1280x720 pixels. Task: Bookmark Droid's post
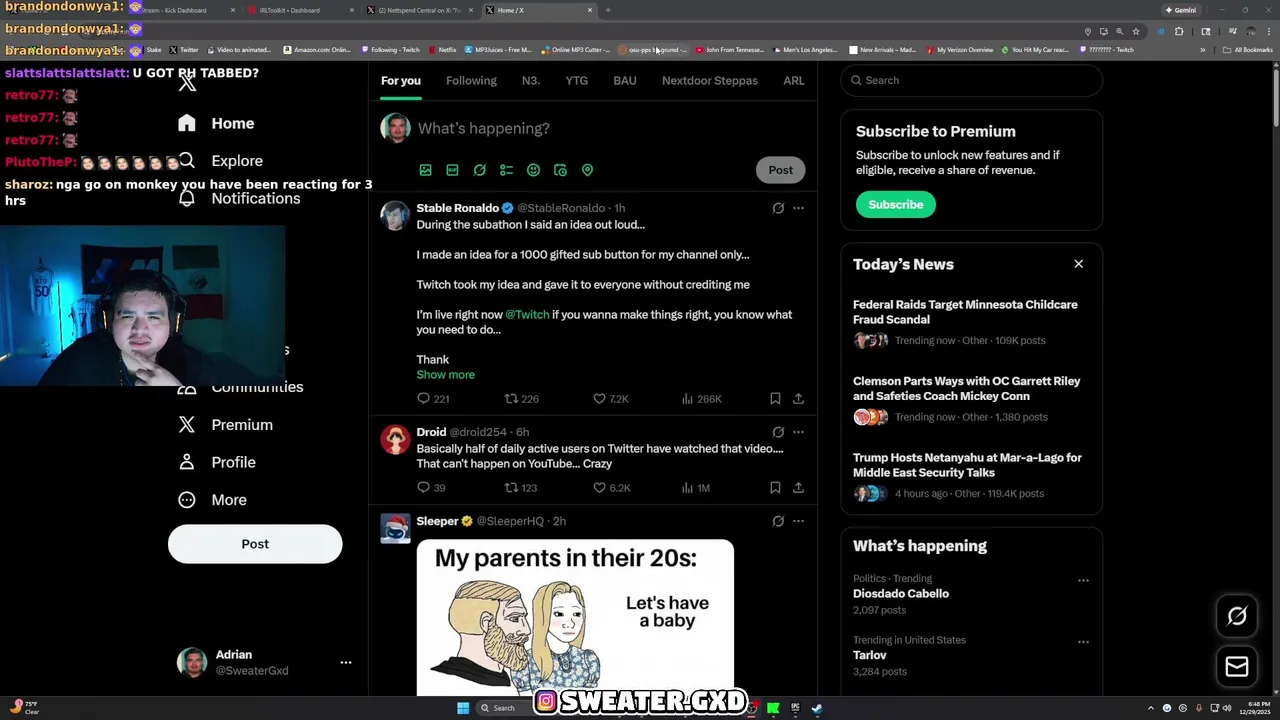(x=775, y=488)
